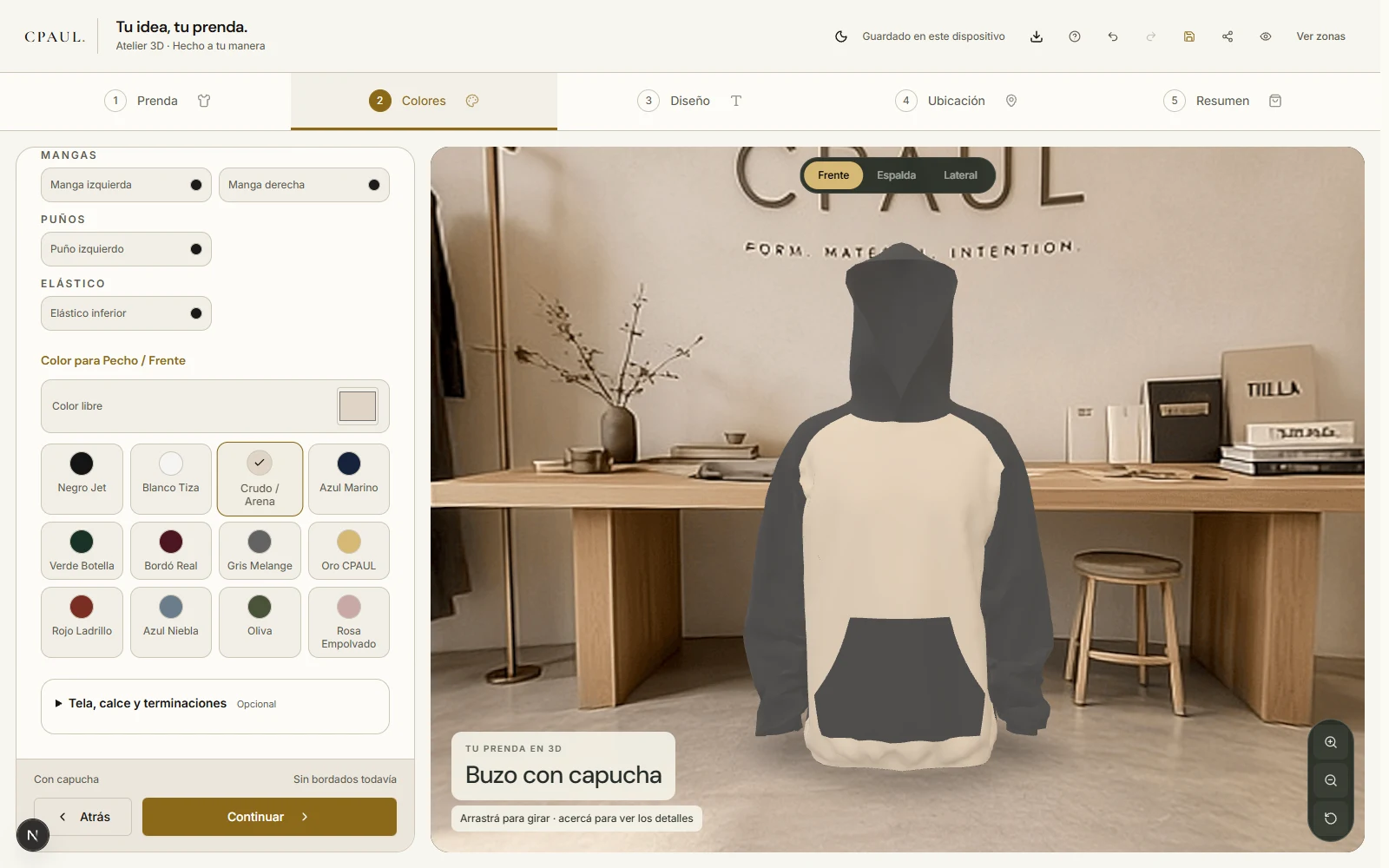Screen dimensions: 1389x868
Task: Toggle the eye icon beside Ver zonas
Action: pos(1266,36)
